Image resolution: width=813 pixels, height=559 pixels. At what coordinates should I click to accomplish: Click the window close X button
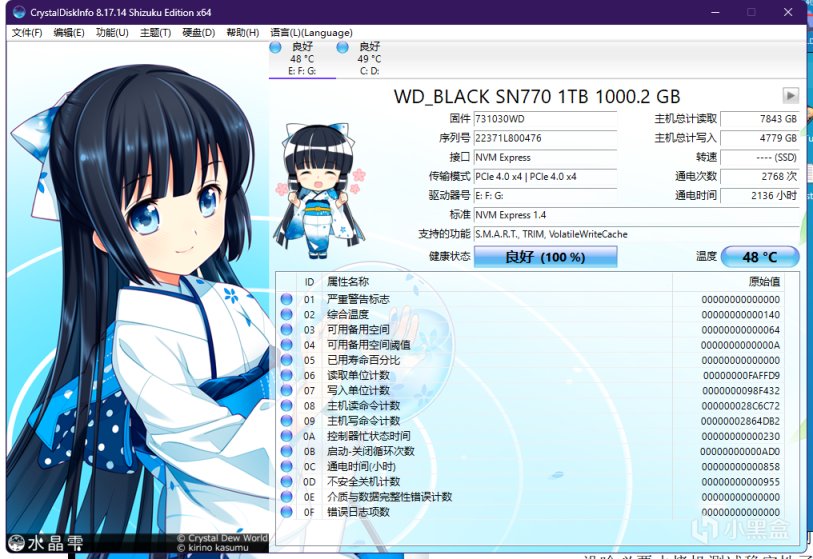788,12
